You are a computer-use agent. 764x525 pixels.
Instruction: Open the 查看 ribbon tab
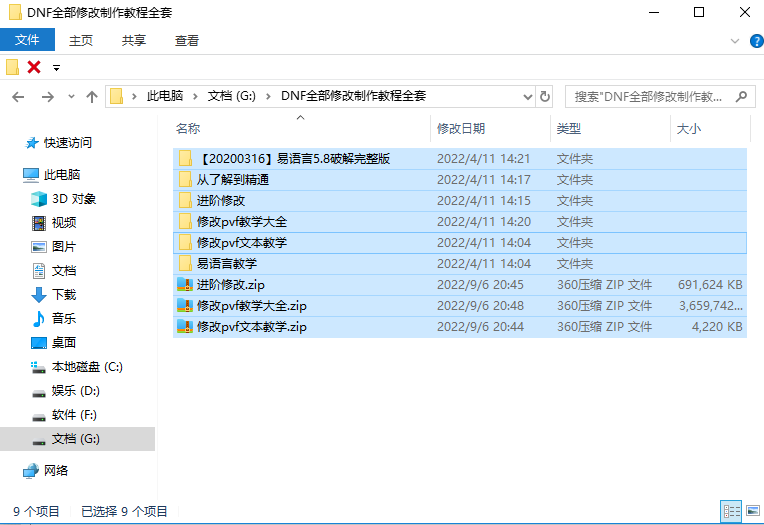click(187, 40)
